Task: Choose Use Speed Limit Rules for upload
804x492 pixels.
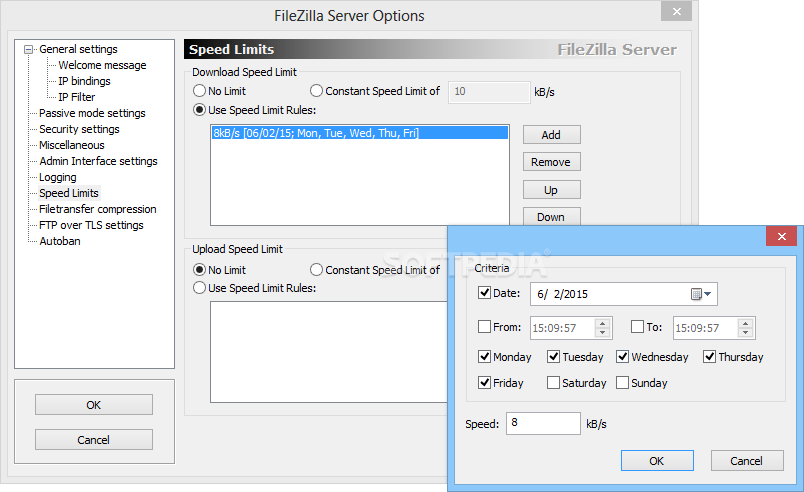Action: click(x=200, y=288)
